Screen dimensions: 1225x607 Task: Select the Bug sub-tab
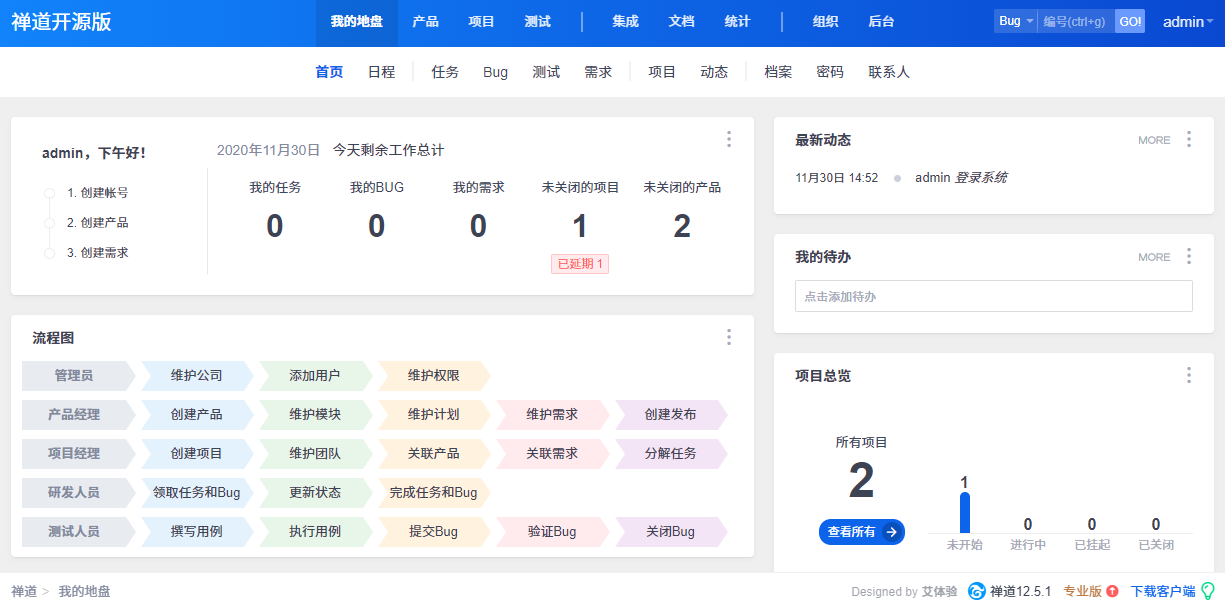495,72
